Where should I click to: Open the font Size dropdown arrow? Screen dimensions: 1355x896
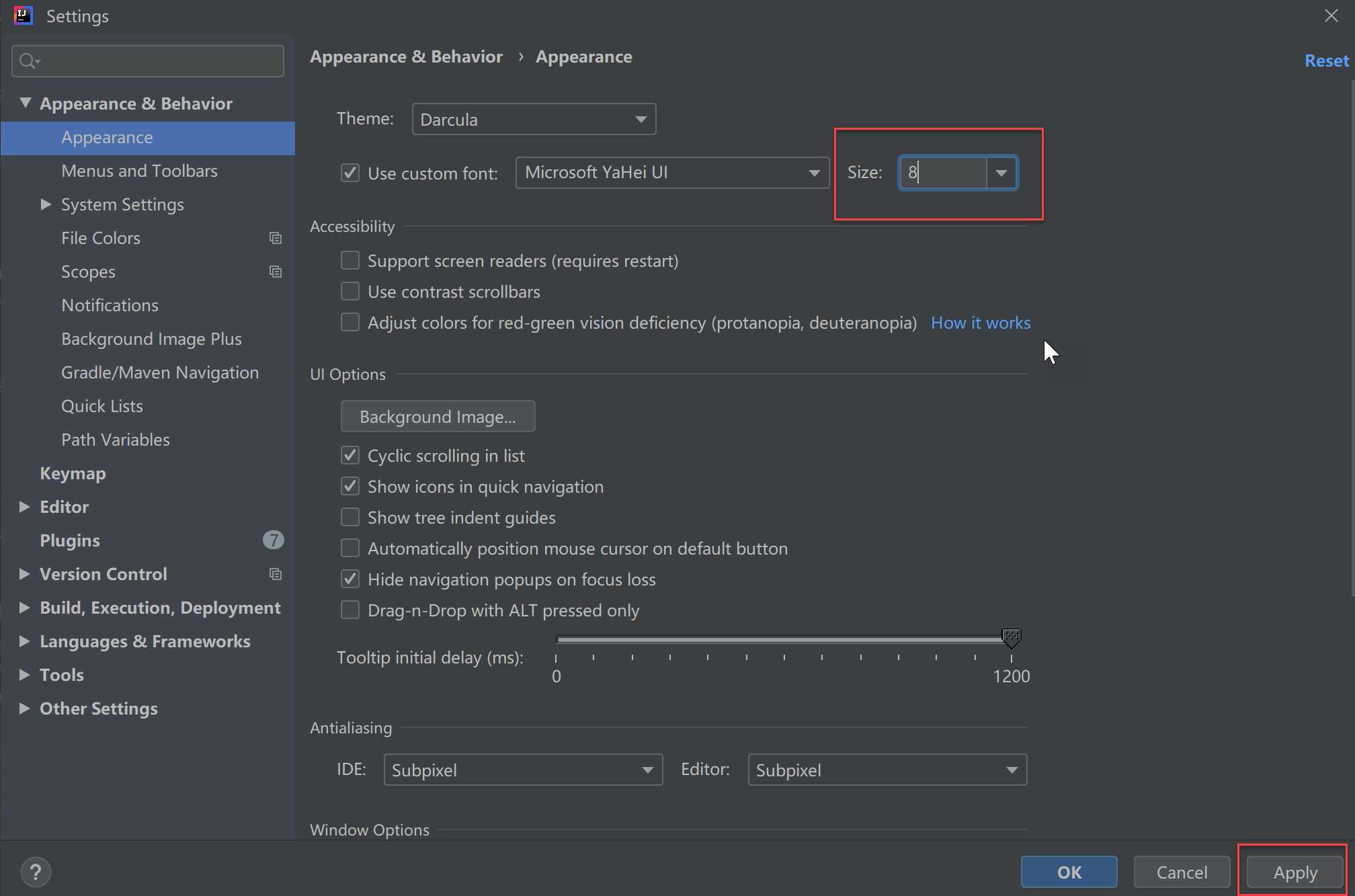point(1001,173)
